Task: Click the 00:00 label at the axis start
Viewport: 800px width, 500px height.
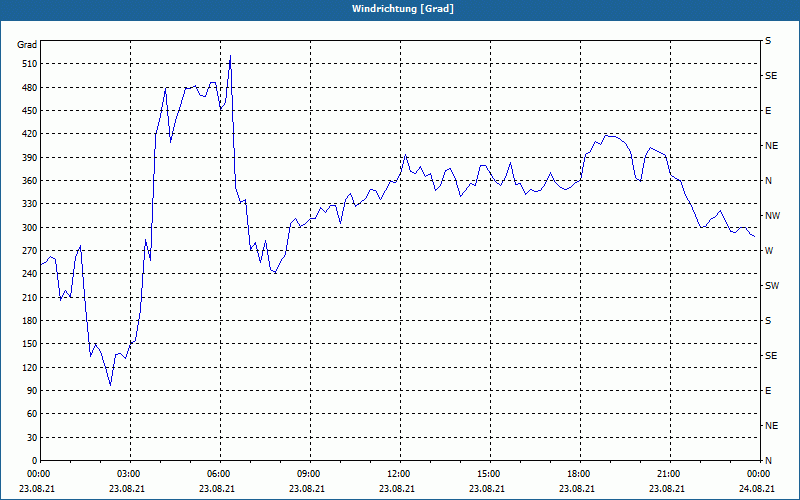Action: [39, 474]
